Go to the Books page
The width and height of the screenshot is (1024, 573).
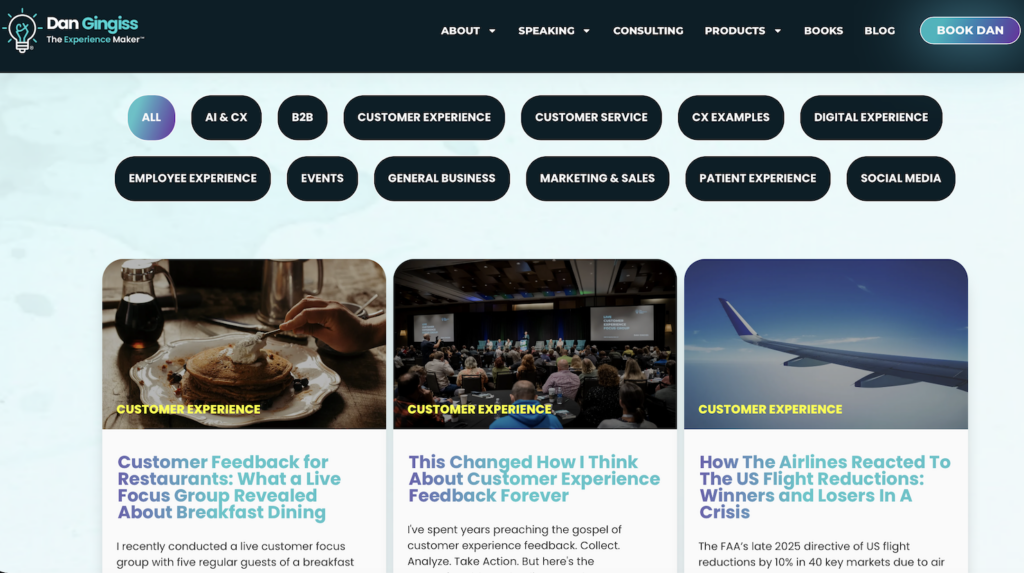tap(823, 31)
